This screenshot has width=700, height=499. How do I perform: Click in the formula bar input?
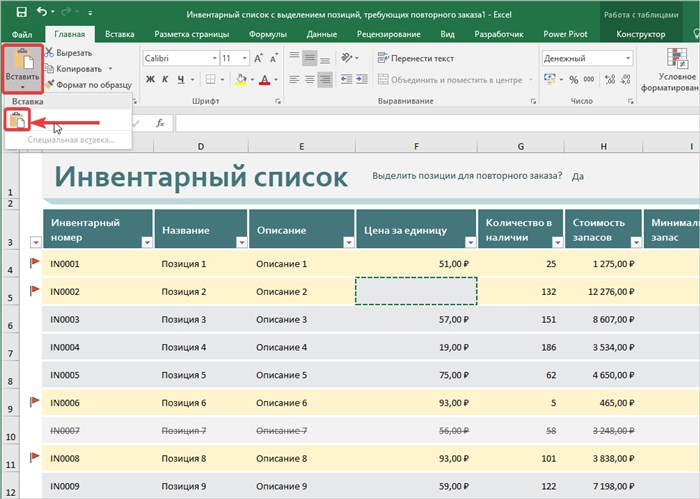coord(438,123)
